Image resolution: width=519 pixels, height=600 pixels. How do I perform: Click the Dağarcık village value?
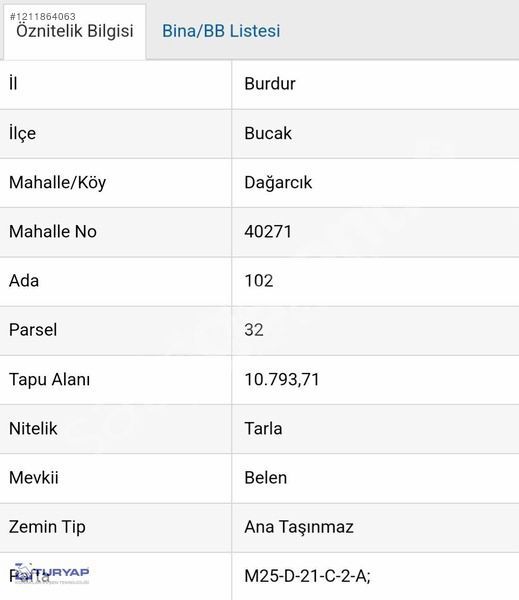278,183
